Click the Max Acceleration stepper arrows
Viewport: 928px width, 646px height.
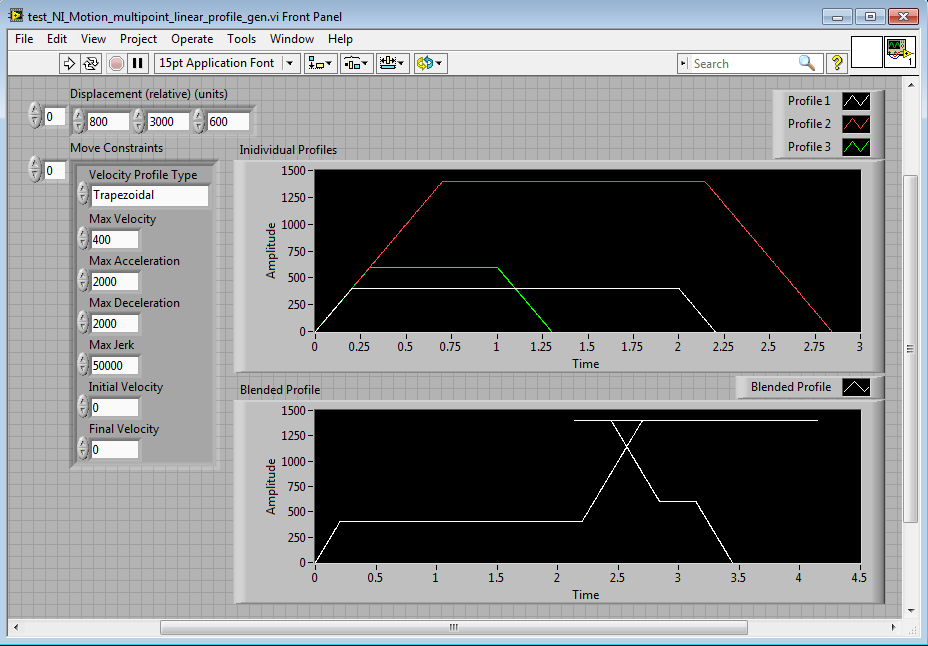tap(83, 281)
